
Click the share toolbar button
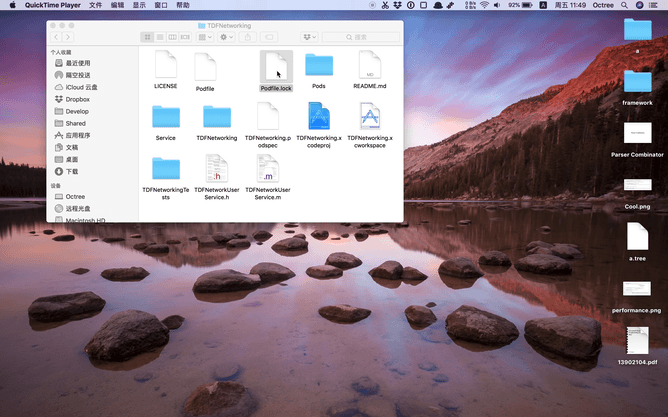click(248, 37)
